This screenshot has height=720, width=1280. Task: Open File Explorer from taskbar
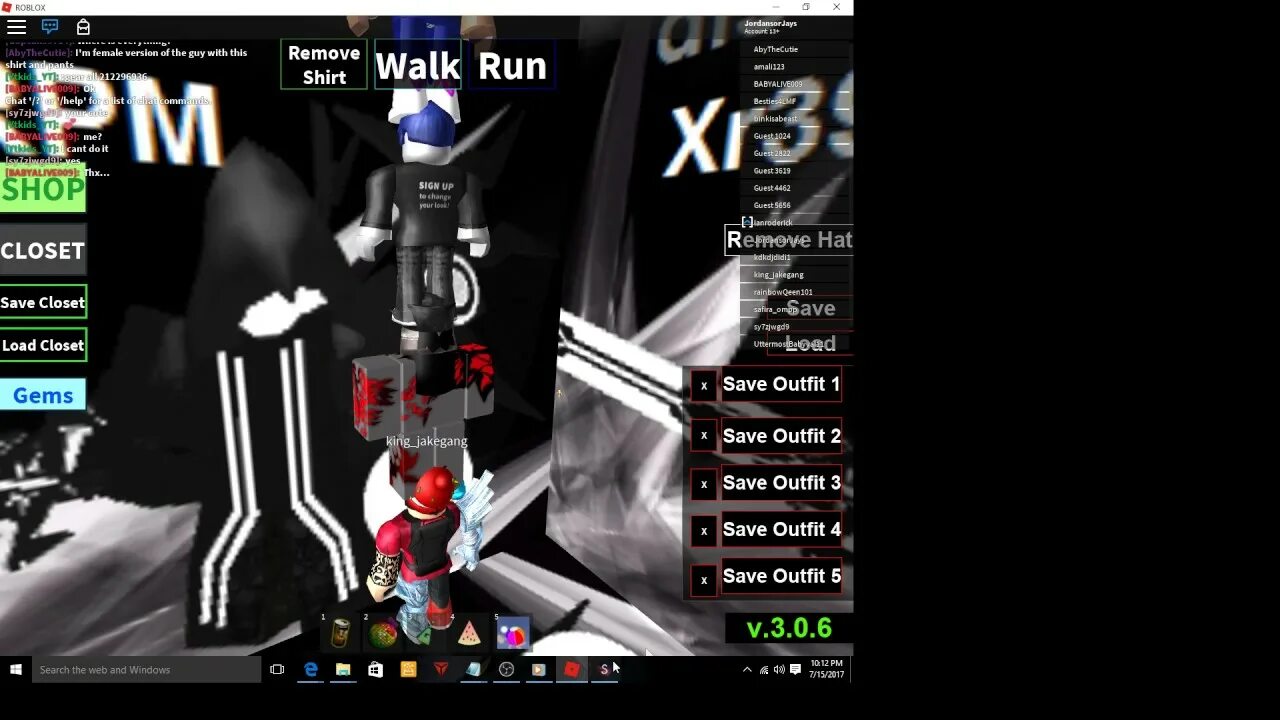point(343,669)
